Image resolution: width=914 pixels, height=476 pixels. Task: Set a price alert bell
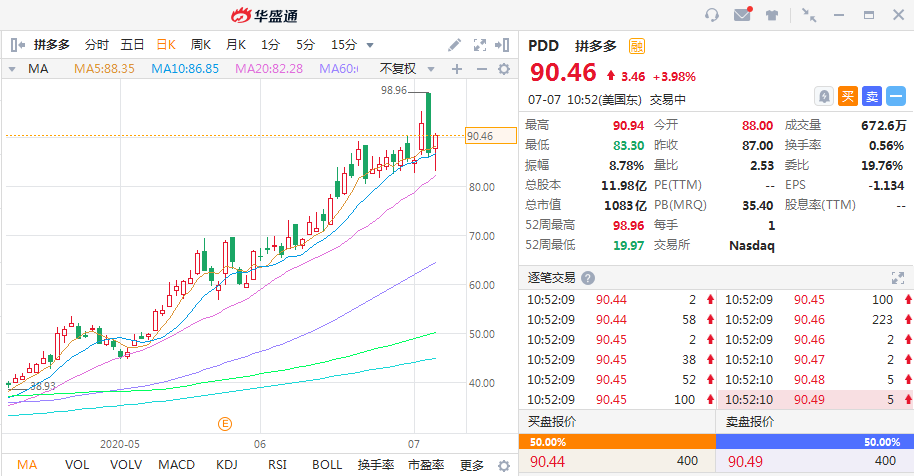tap(824, 96)
